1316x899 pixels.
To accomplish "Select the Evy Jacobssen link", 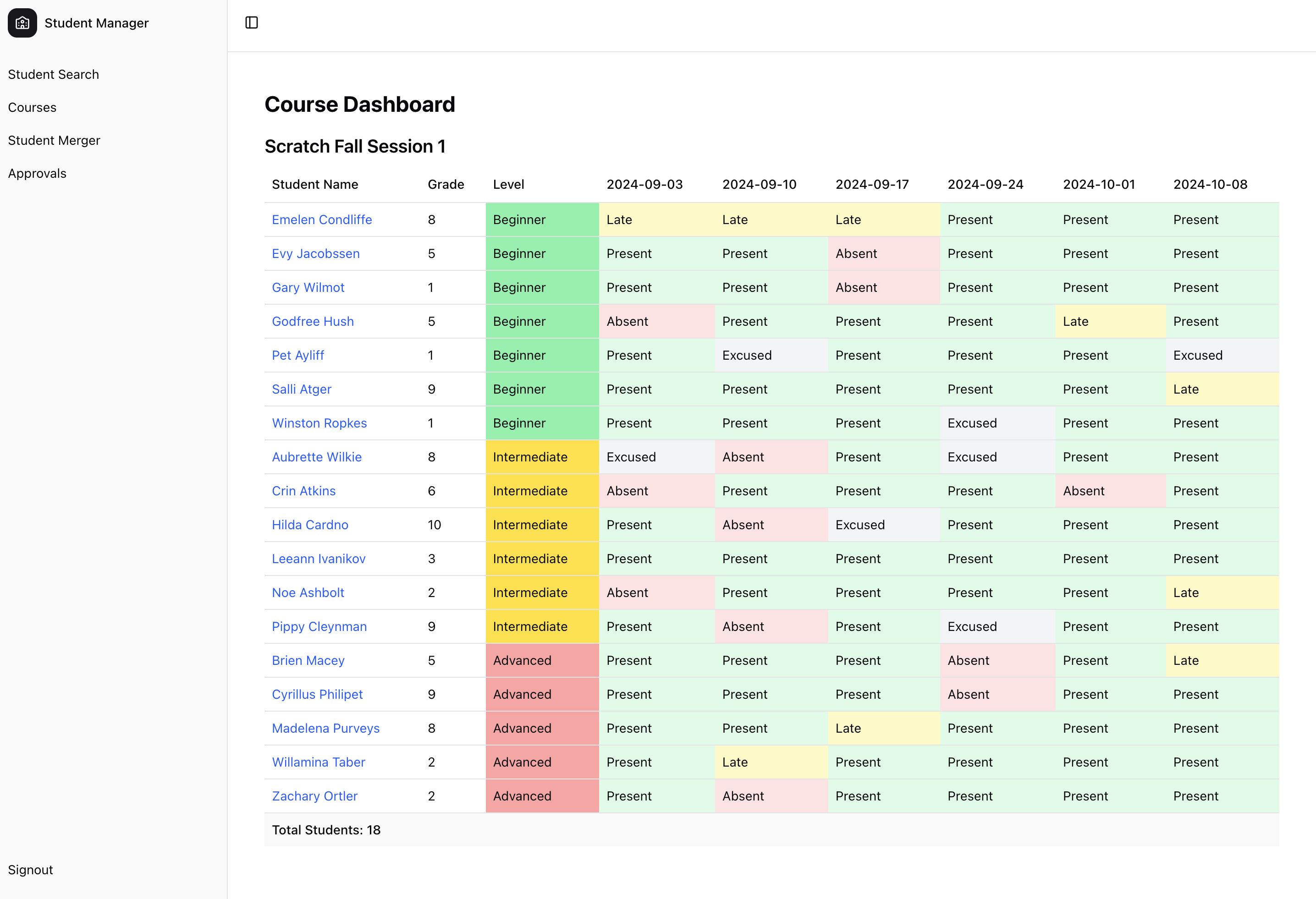I will 315,253.
